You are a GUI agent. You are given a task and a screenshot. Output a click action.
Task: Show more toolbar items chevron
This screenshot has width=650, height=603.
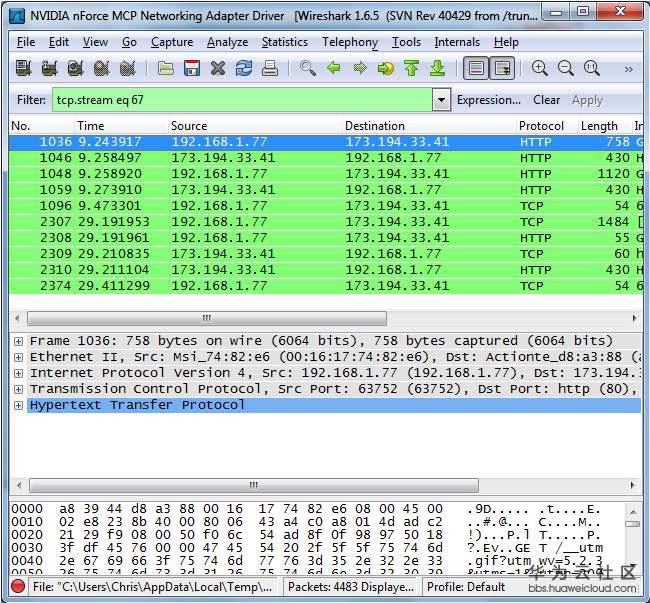[x=628, y=69]
